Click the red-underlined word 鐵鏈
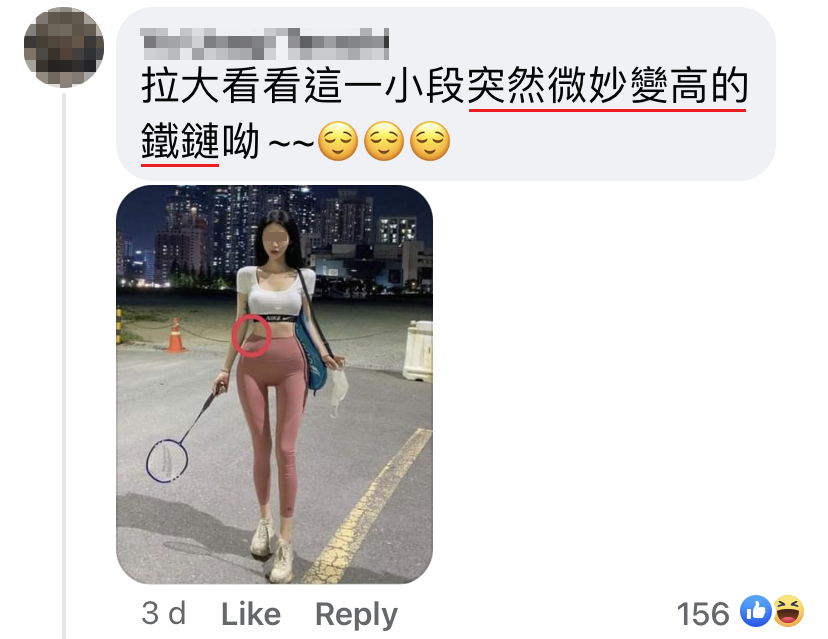This screenshot has width=828, height=639. coord(180,142)
